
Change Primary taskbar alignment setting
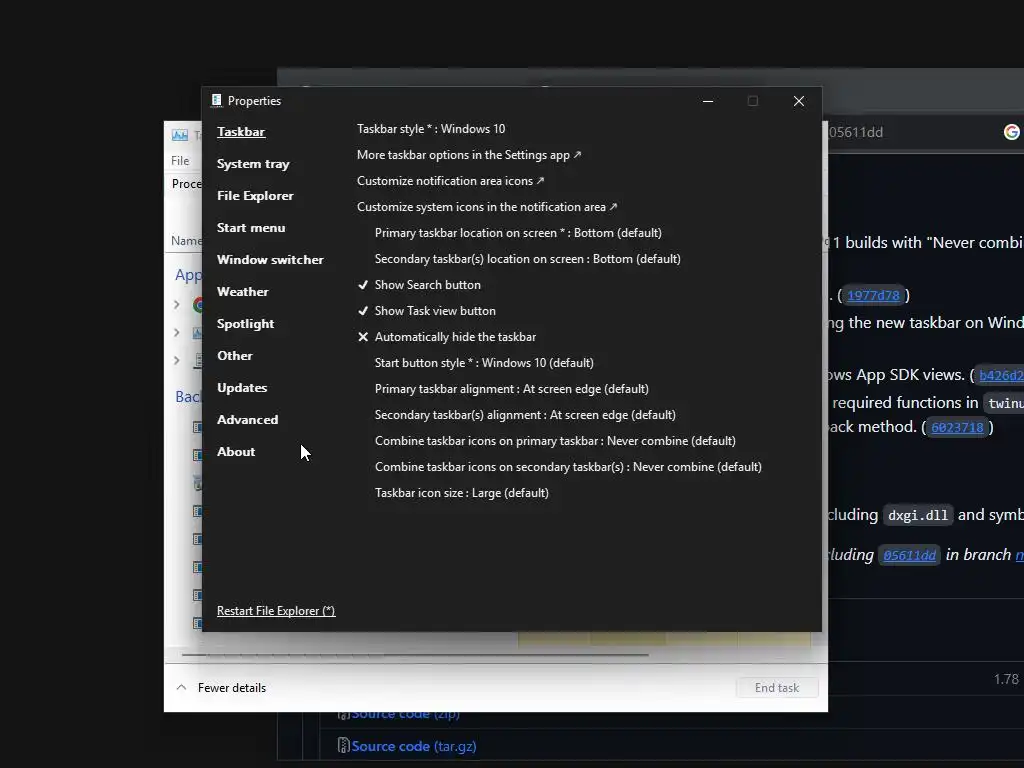[x=511, y=389]
